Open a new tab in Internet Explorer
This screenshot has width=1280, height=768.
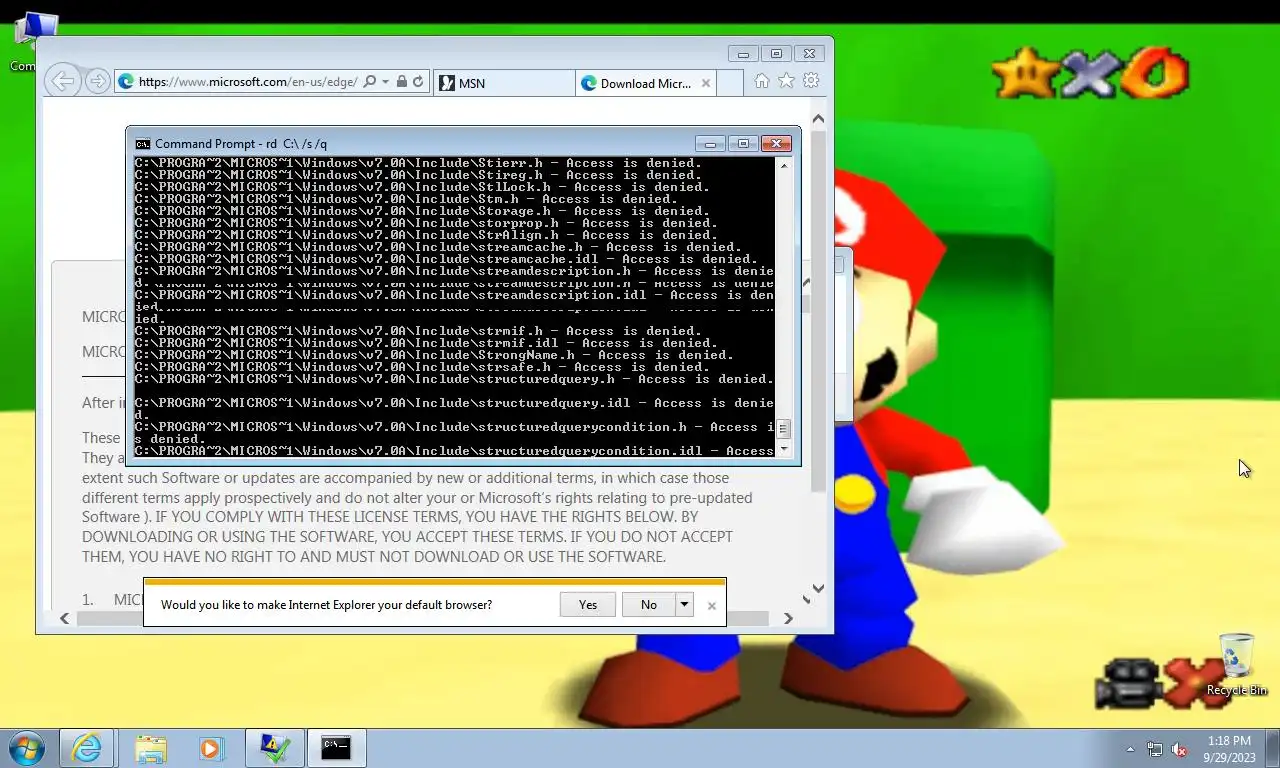pyautogui.click(x=730, y=83)
